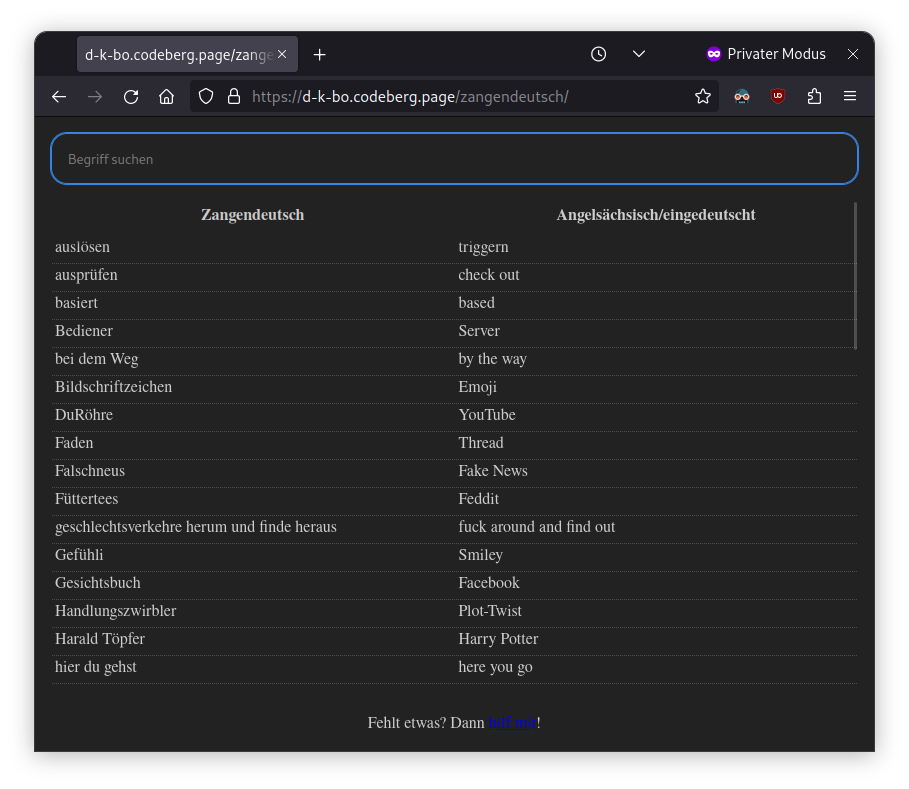Open the uBlock Origin extension

click(777, 96)
